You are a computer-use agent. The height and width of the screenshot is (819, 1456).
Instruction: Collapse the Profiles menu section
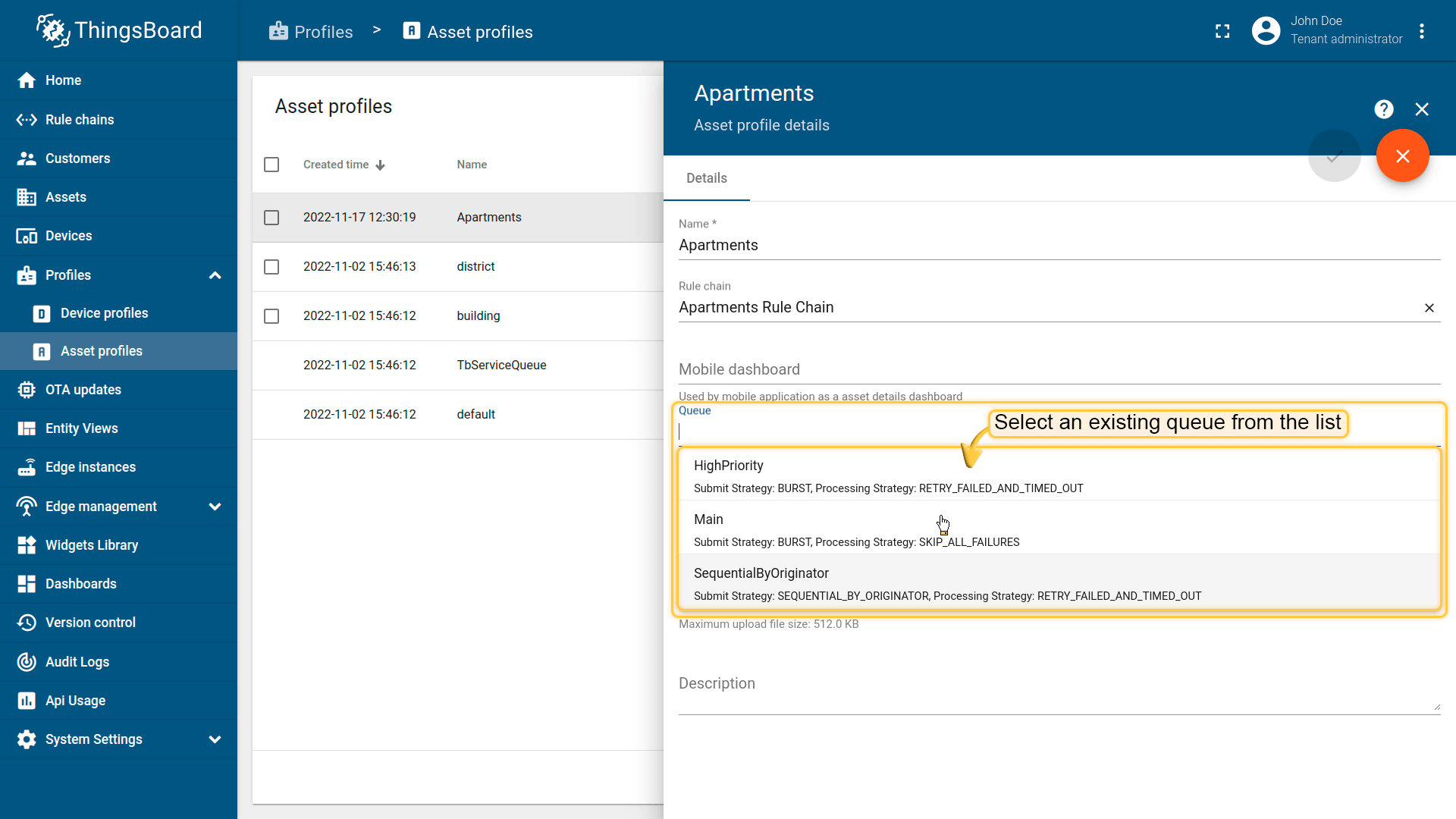(x=215, y=275)
